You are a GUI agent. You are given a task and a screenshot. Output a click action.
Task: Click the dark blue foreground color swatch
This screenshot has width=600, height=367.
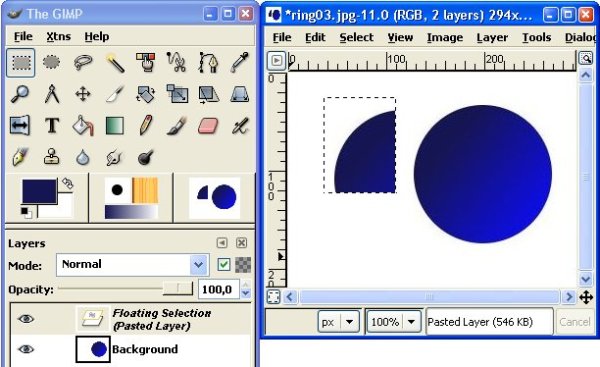pos(39,191)
